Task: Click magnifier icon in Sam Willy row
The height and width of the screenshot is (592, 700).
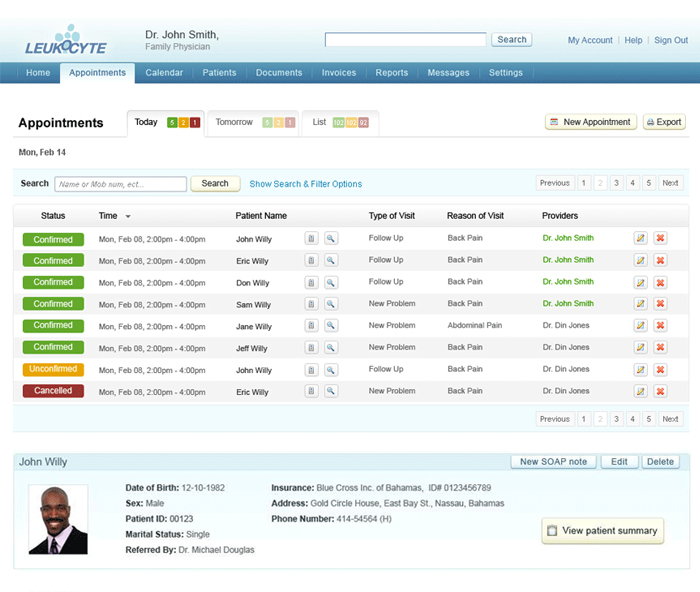Action: pos(331,304)
